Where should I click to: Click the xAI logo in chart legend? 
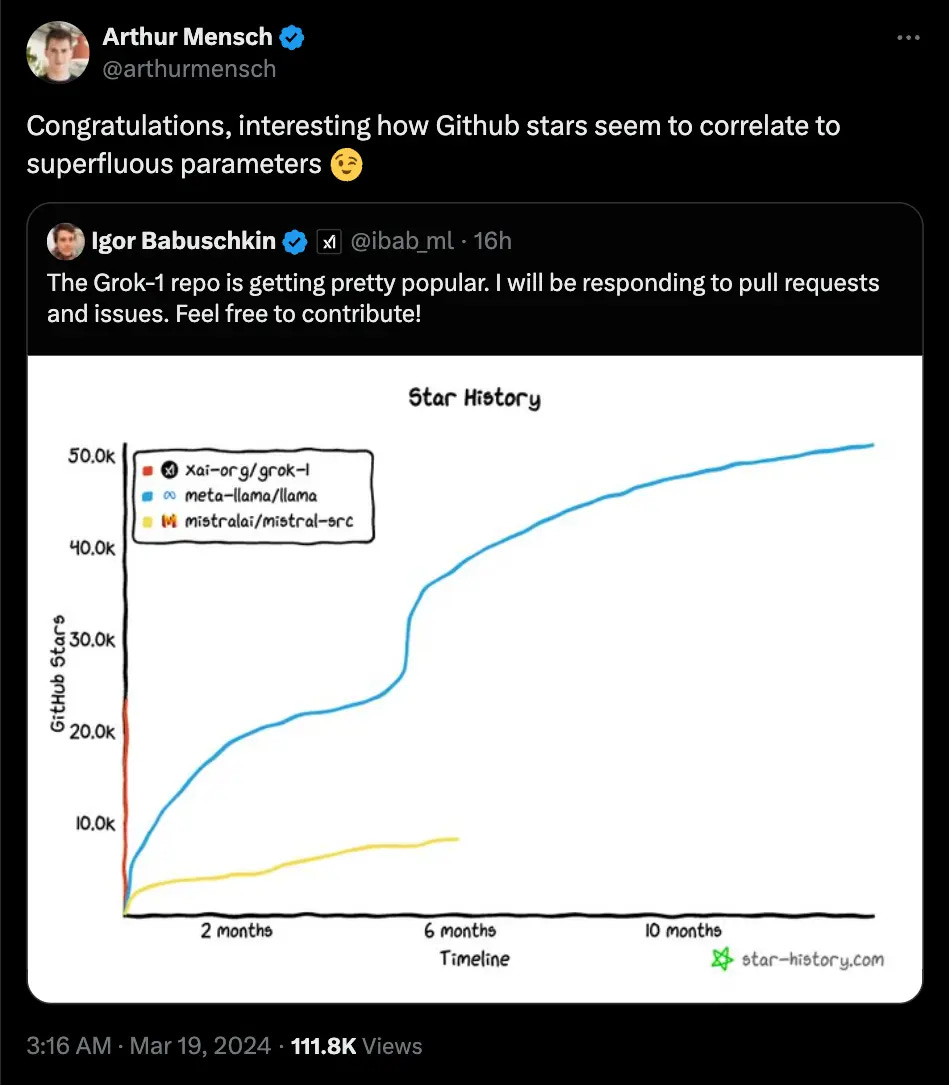point(170,470)
